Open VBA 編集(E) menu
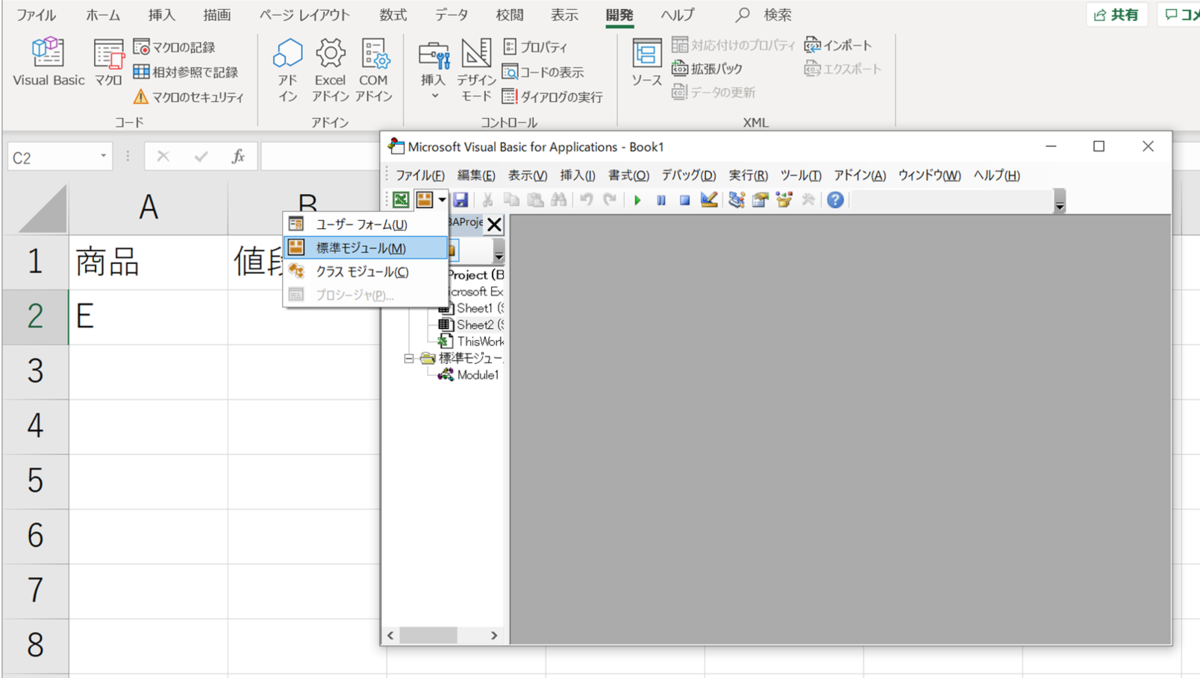1200x678 pixels. 476,175
